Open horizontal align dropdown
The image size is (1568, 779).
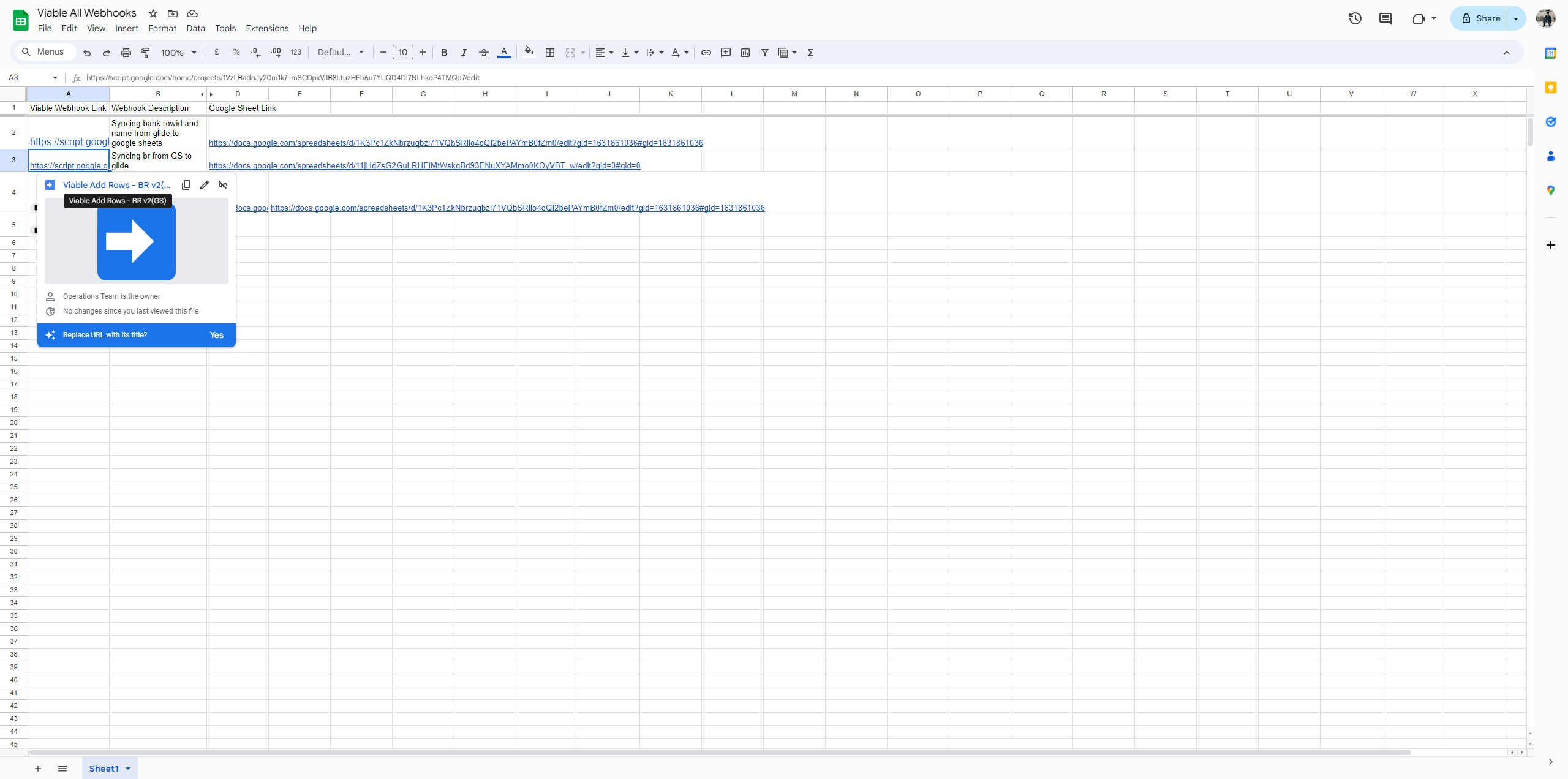pyautogui.click(x=605, y=53)
